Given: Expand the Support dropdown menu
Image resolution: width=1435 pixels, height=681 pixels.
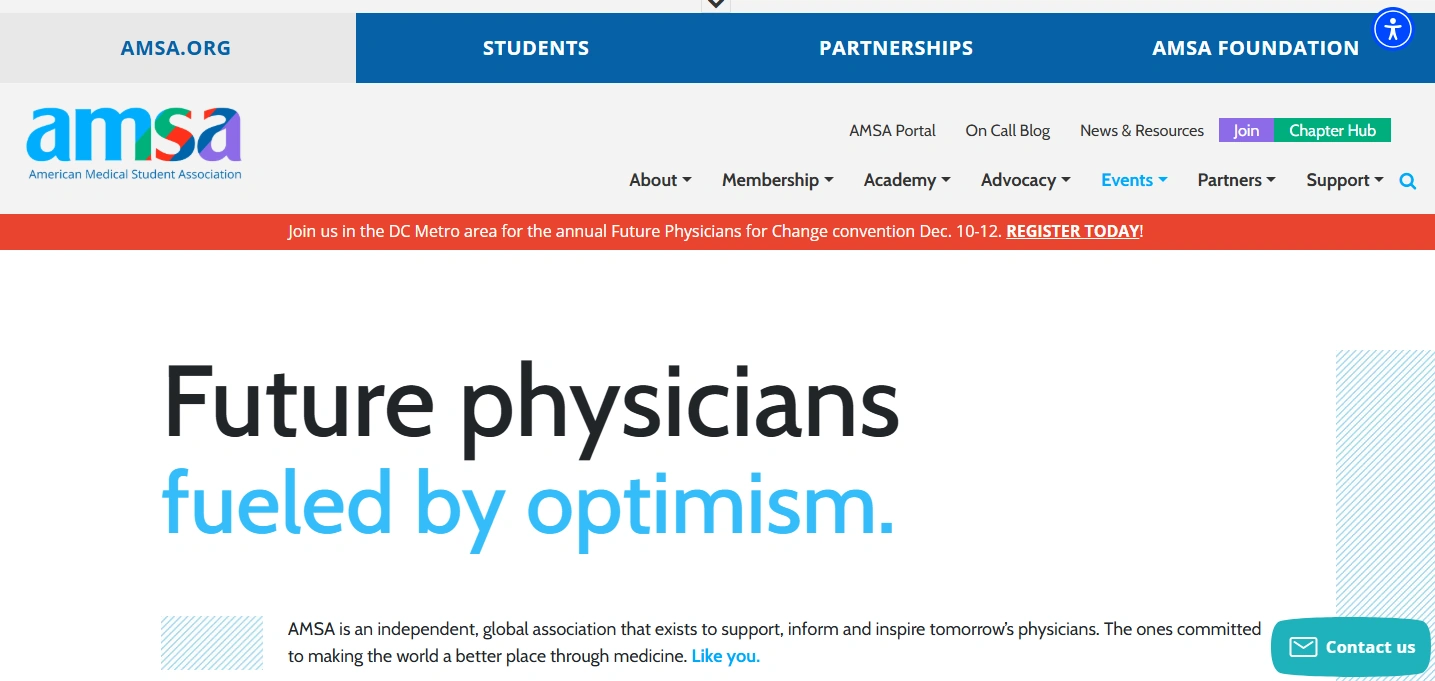Looking at the screenshot, I should (1345, 180).
